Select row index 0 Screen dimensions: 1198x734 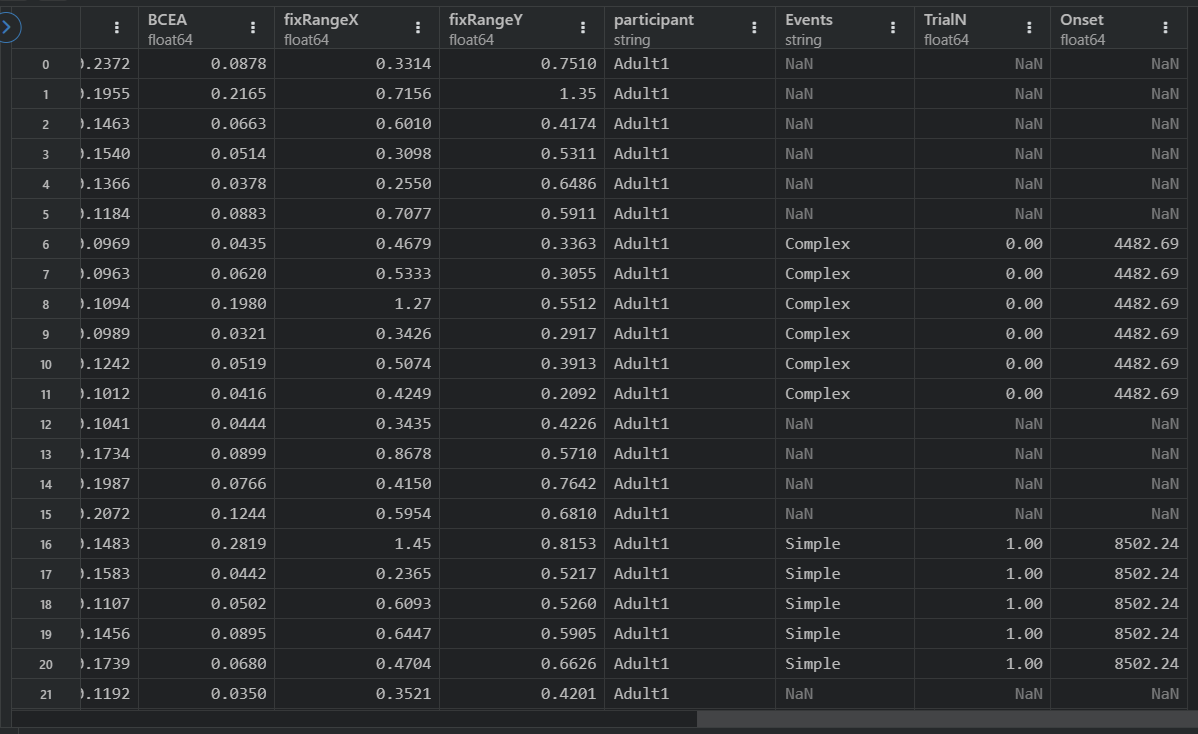pyautogui.click(x=45, y=64)
